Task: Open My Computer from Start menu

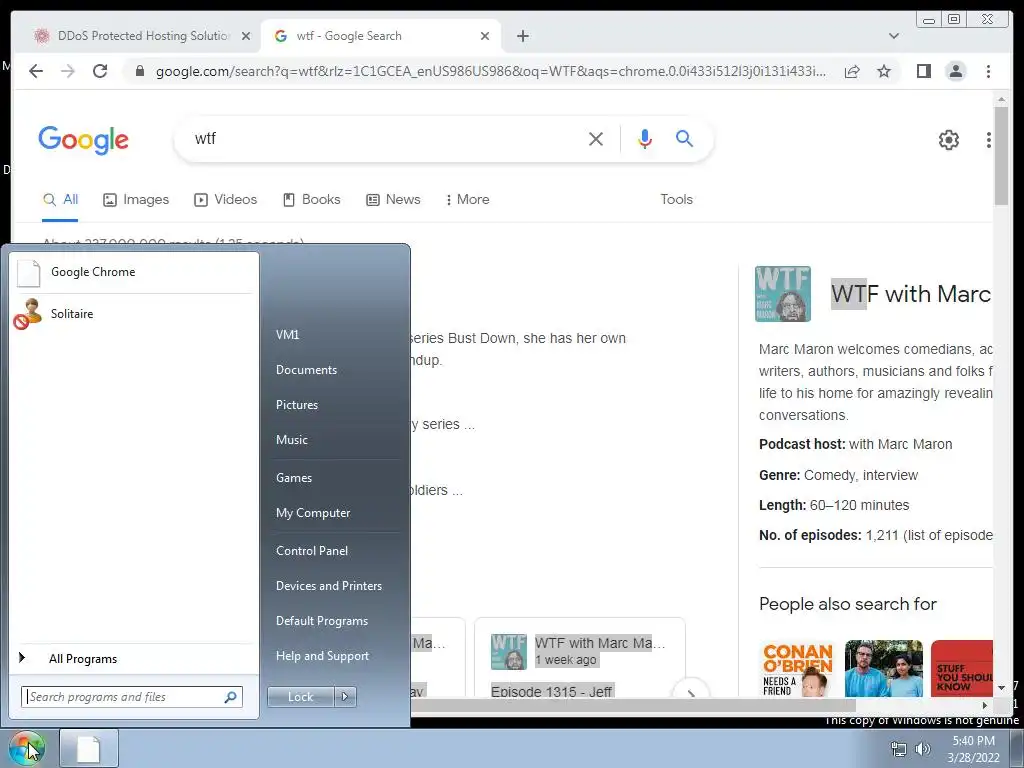Action: pyautogui.click(x=313, y=513)
